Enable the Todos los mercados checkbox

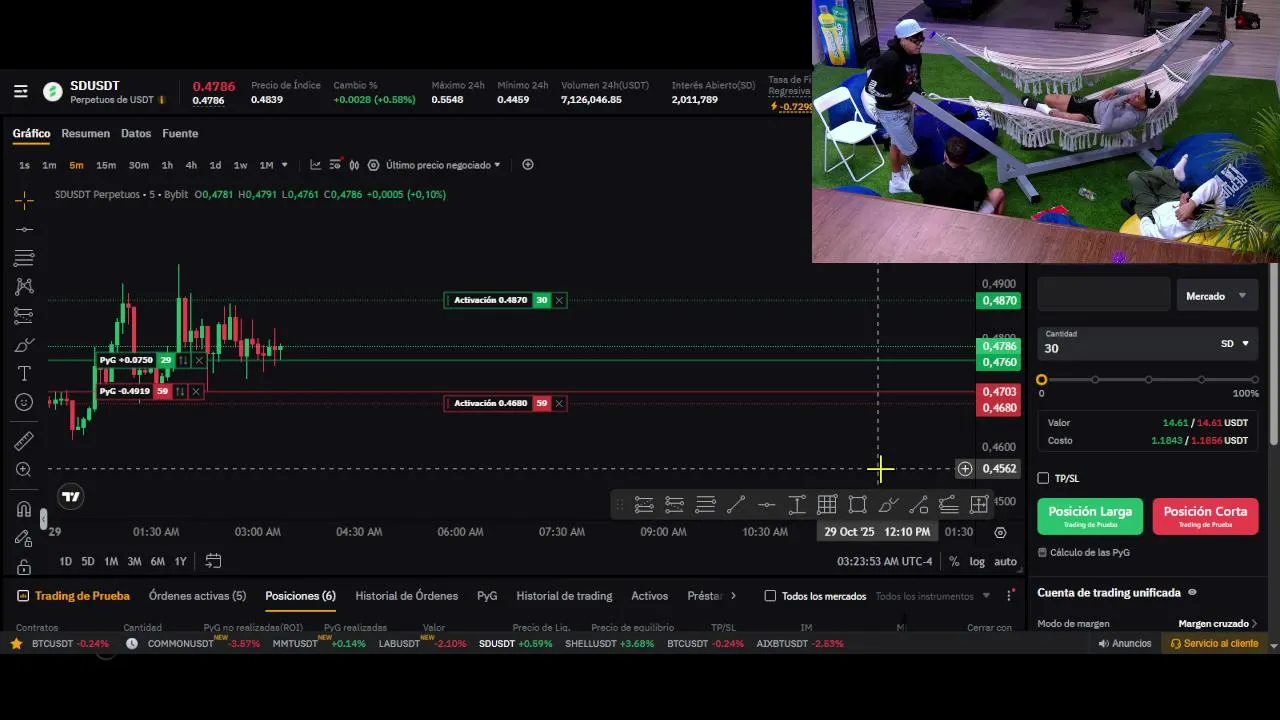[770, 596]
